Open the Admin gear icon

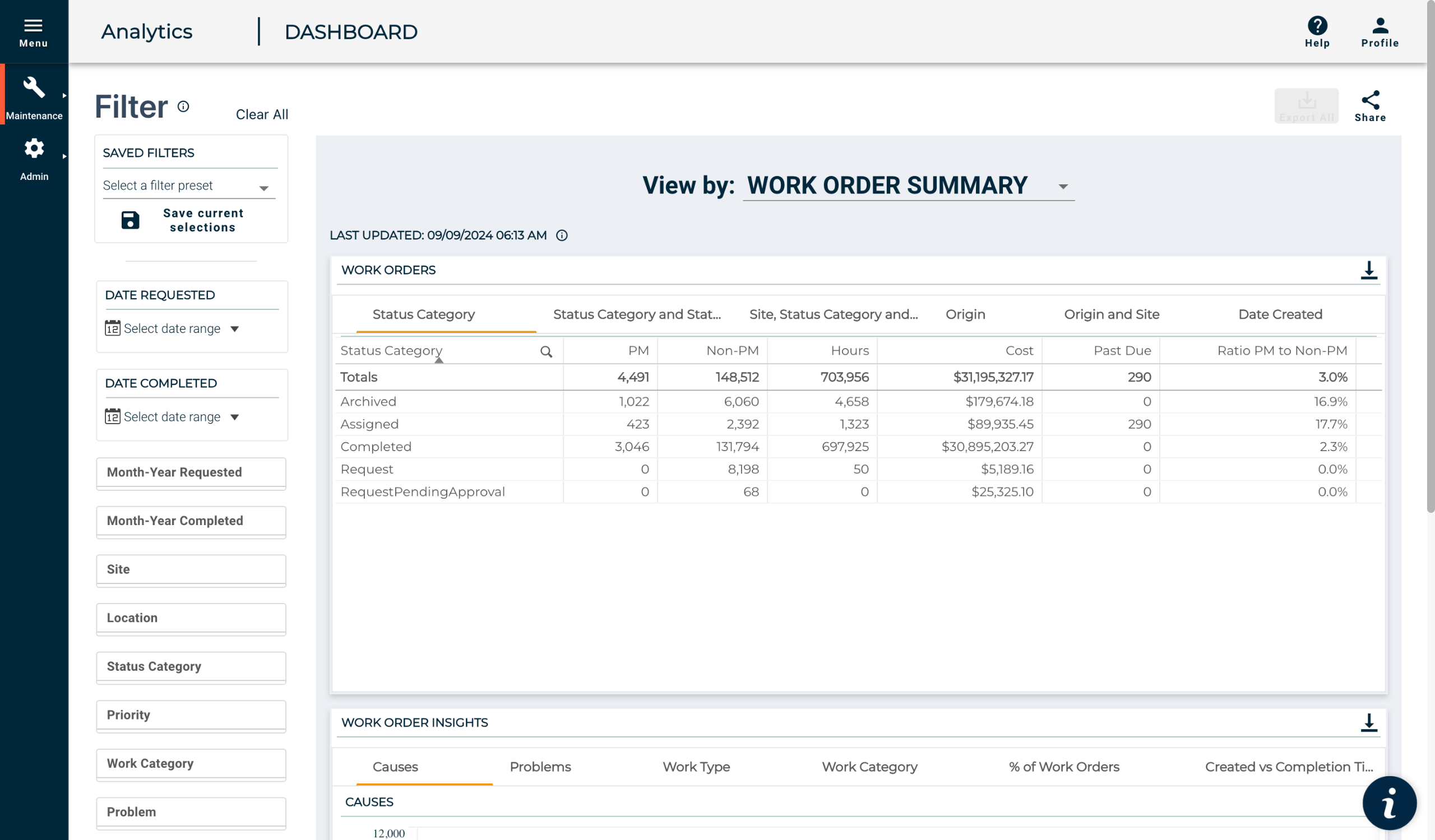click(x=34, y=148)
